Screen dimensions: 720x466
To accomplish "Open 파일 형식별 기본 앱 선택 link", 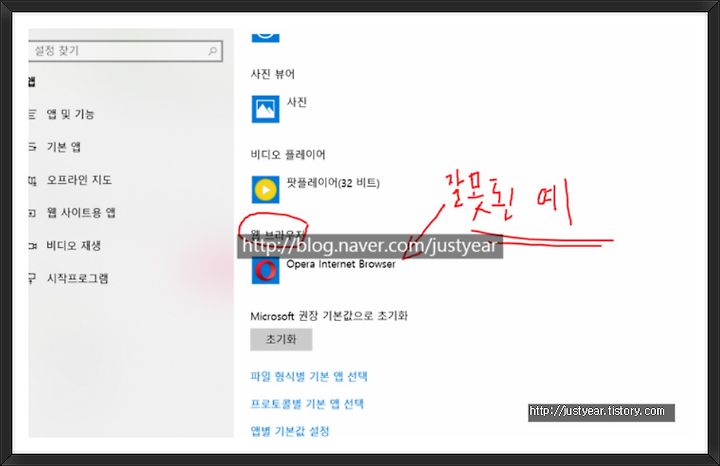I will tap(309, 376).
